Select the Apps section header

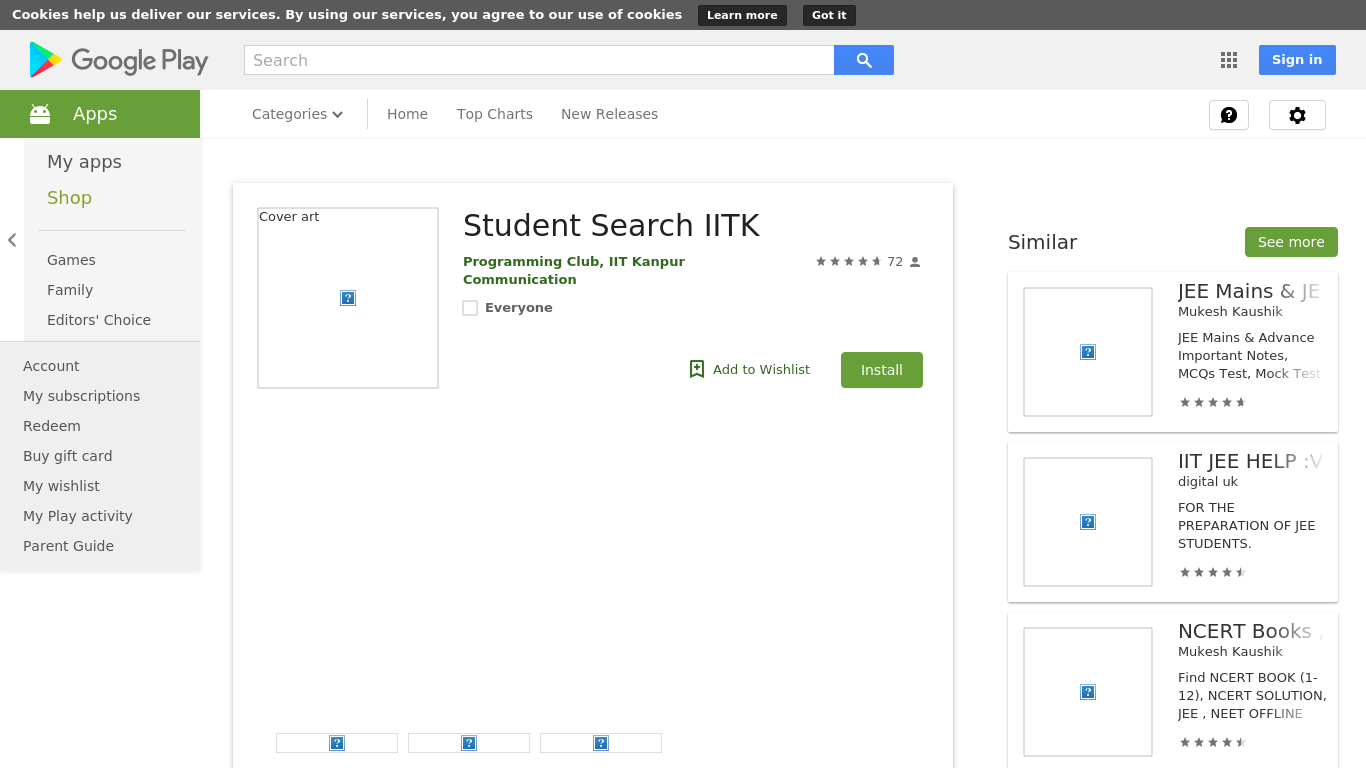click(100, 114)
